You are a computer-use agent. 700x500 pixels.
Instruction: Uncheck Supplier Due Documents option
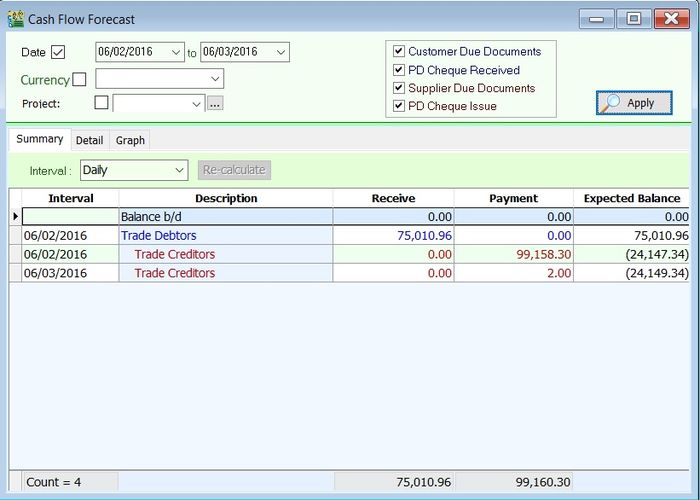click(399, 88)
